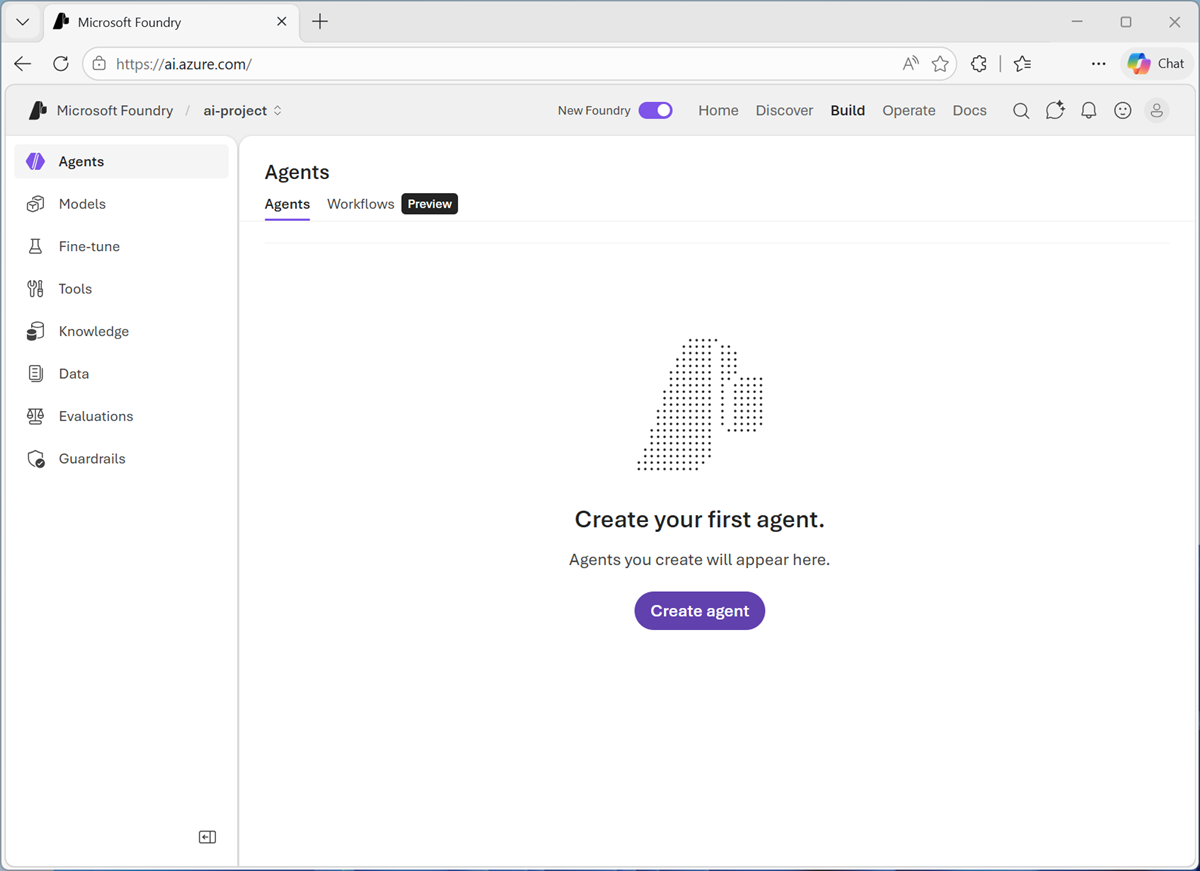Open the Models sidebar icon
The height and width of the screenshot is (871, 1200).
click(x=35, y=204)
